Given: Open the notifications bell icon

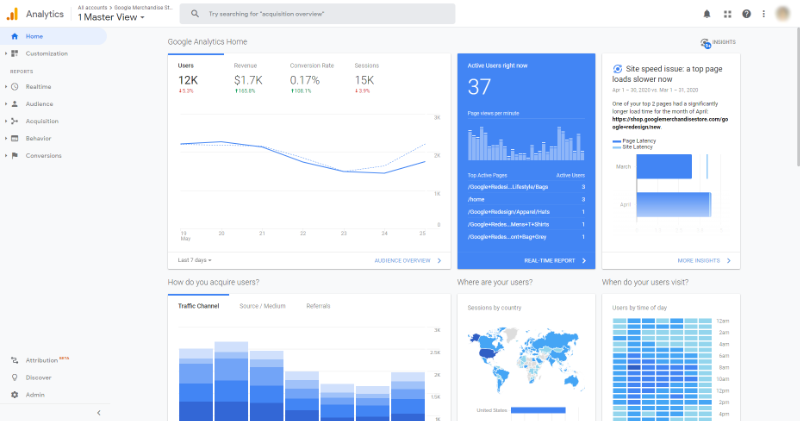Looking at the screenshot, I should pos(707,14).
